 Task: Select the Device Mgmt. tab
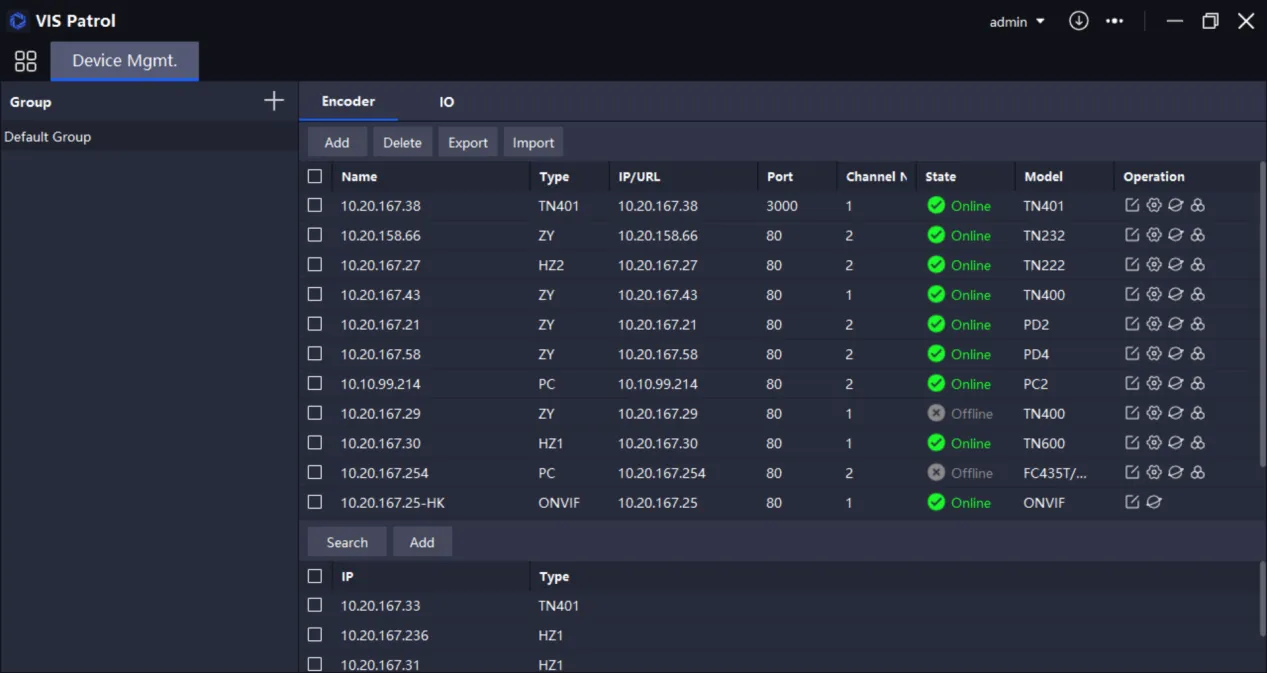click(125, 61)
